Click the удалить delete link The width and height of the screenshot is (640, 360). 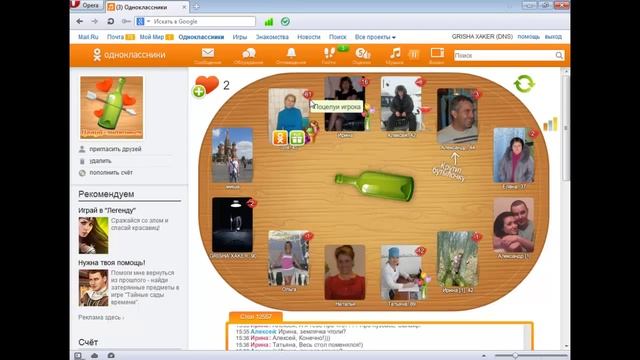[100, 161]
